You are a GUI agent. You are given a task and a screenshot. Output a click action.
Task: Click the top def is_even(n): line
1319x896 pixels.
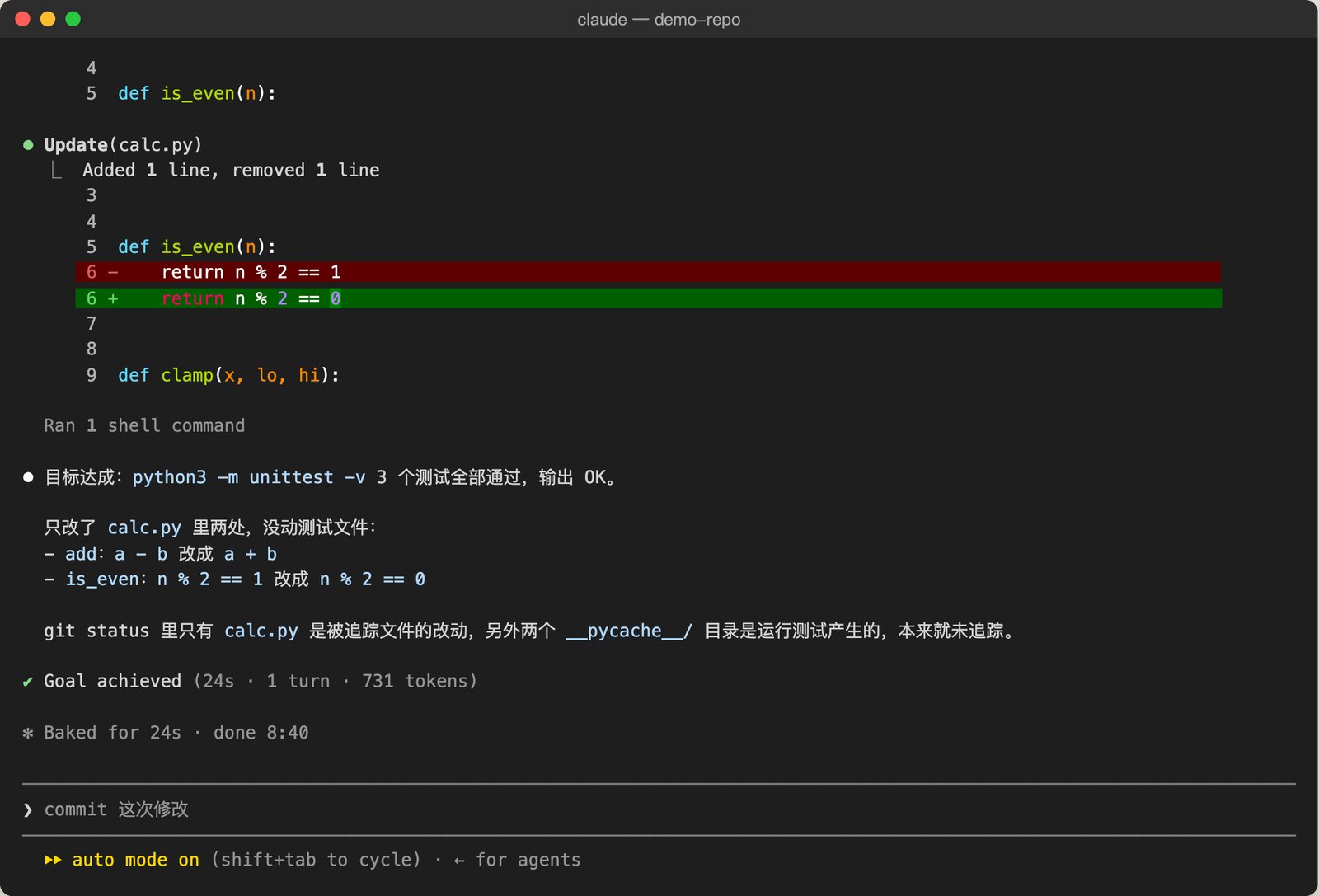(197, 93)
